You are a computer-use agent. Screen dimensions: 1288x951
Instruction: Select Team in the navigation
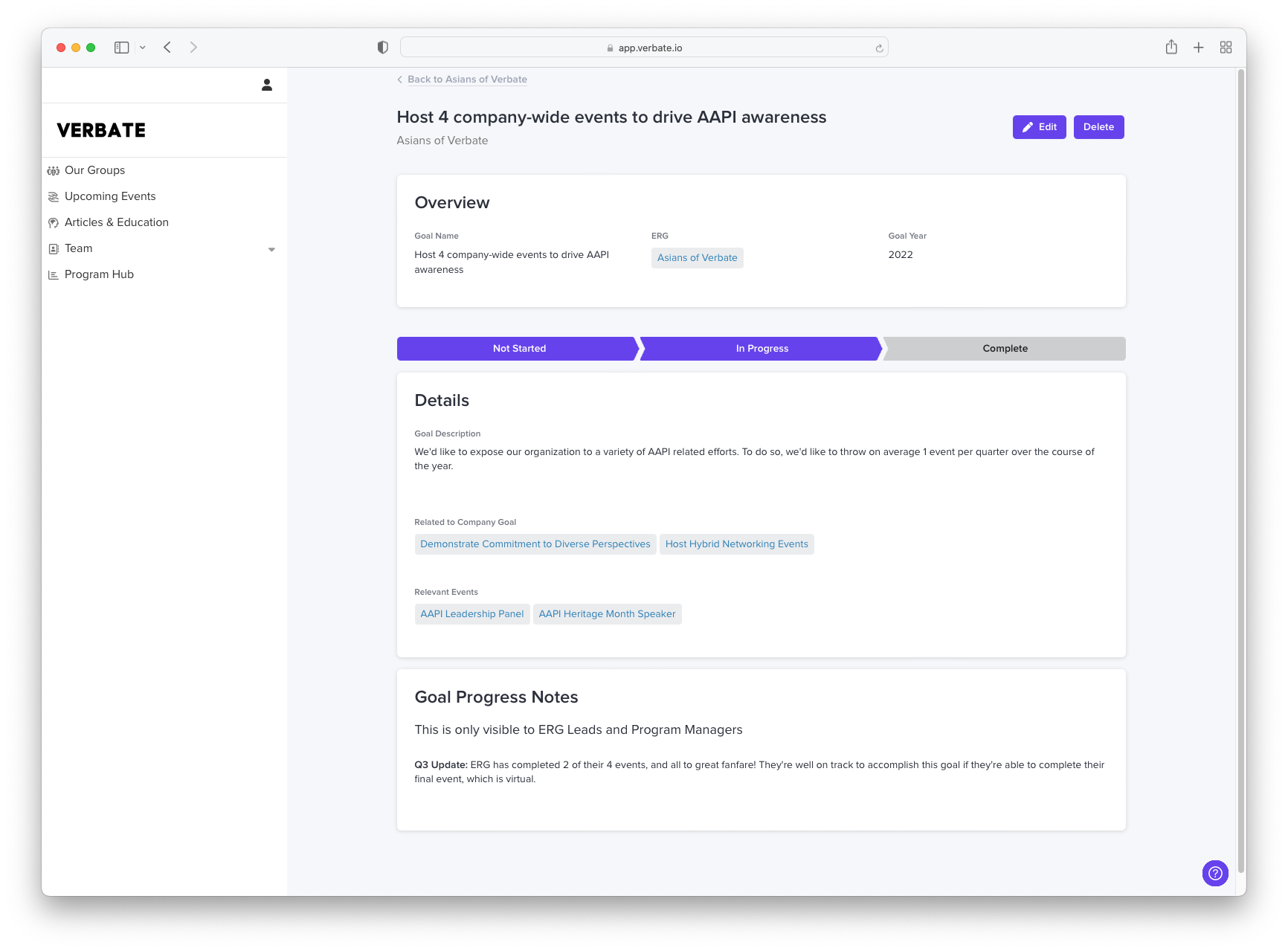coord(79,248)
